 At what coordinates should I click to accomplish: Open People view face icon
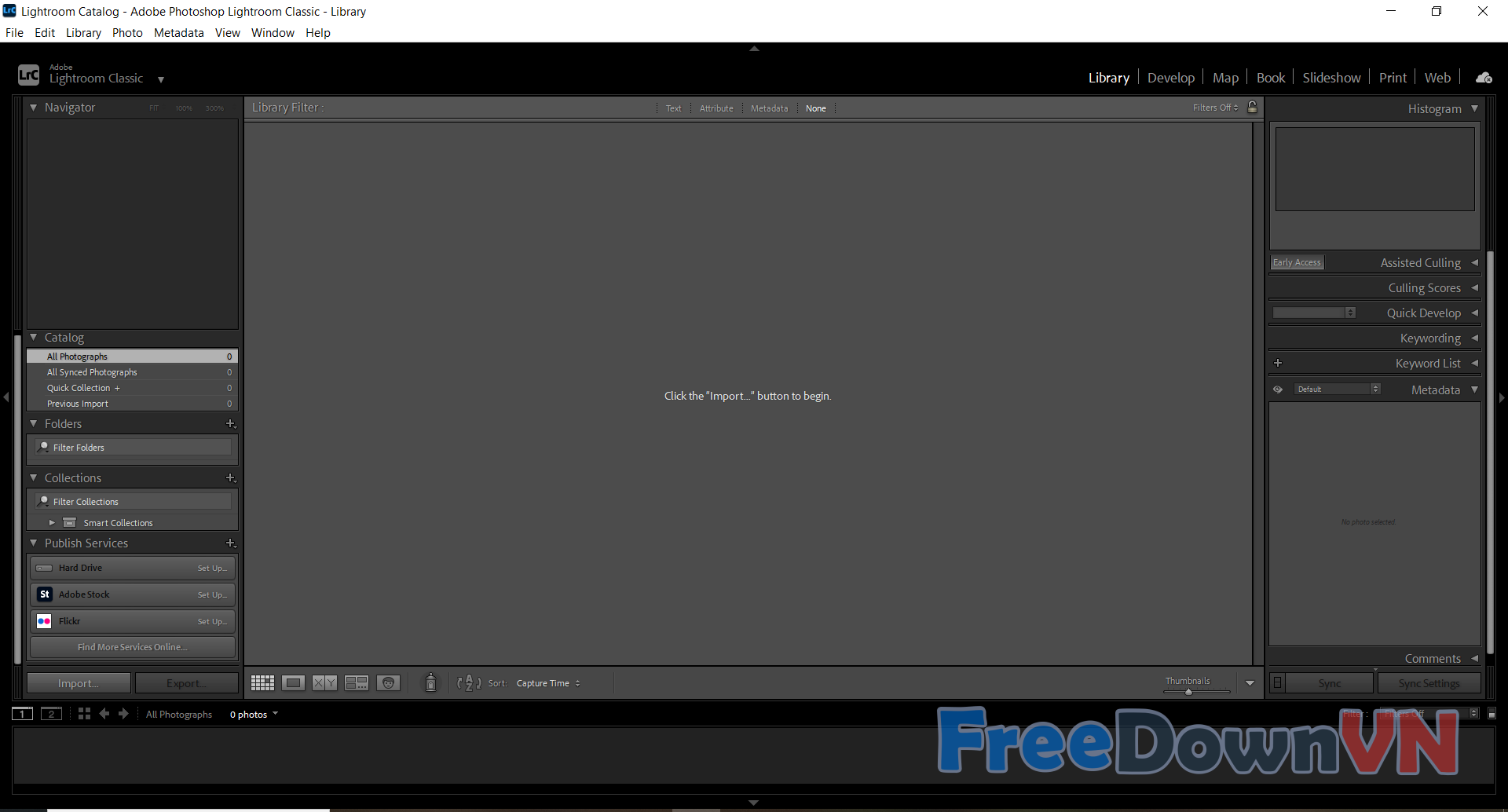click(388, 683)
